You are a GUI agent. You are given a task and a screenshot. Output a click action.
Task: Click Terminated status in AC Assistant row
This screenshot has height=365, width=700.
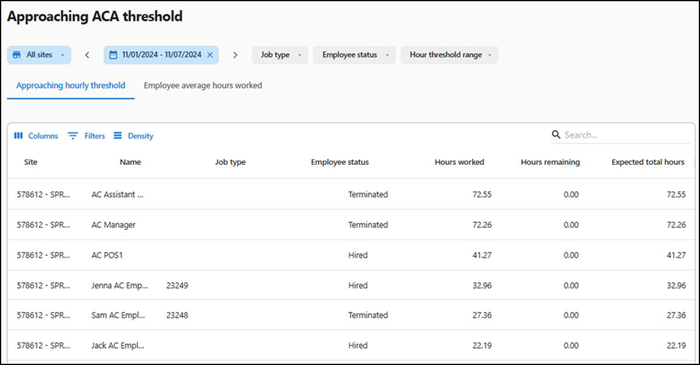click(x=368, y=195)
